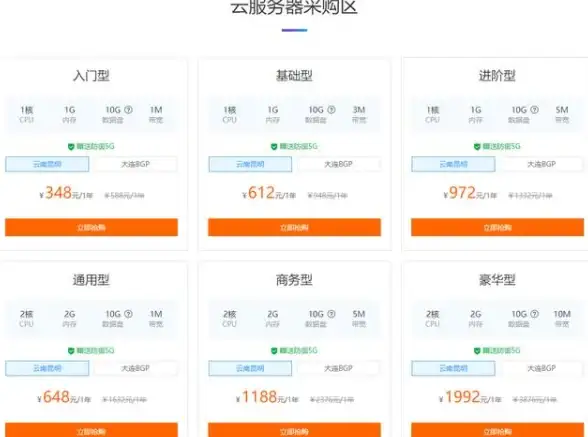Click the help icon beside 10G in 通用型 card
588x437 pixels.
coord(128,314)
